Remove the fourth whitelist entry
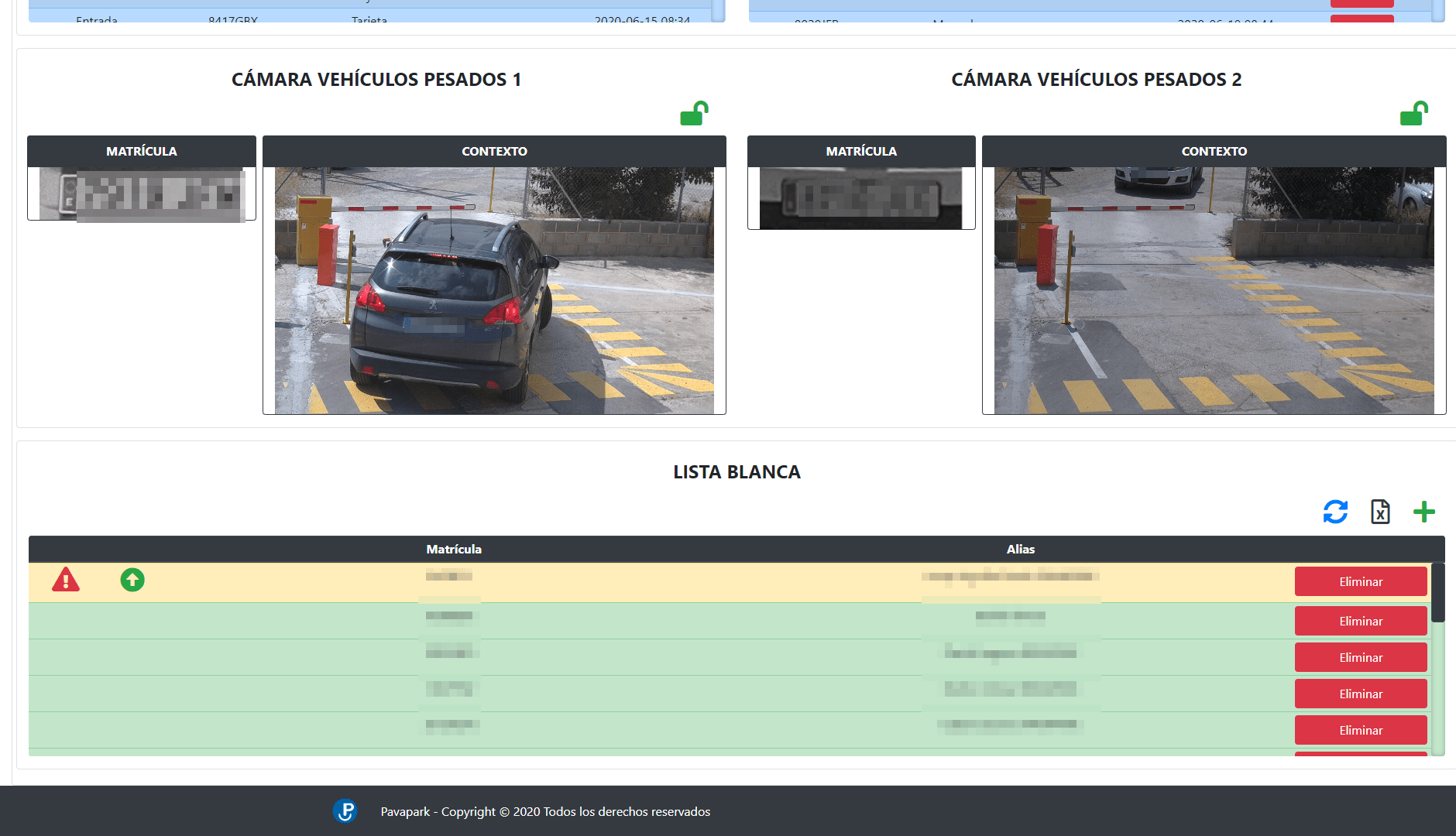This screenshot has width=1456, height=836. point(1360,694)
